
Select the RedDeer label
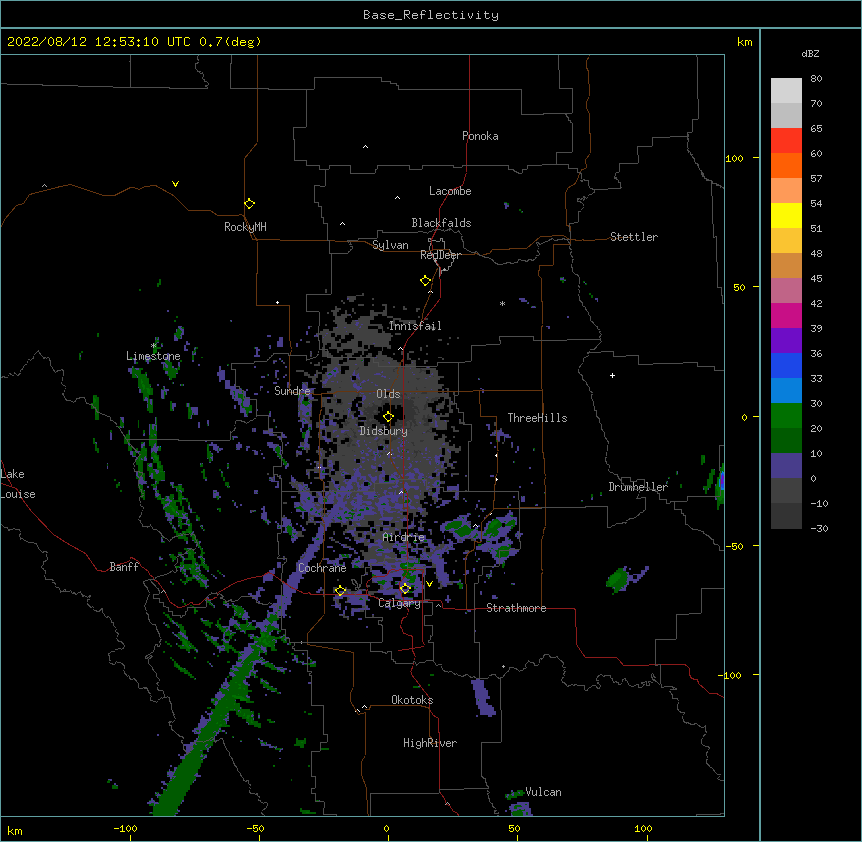pos(440,255)
